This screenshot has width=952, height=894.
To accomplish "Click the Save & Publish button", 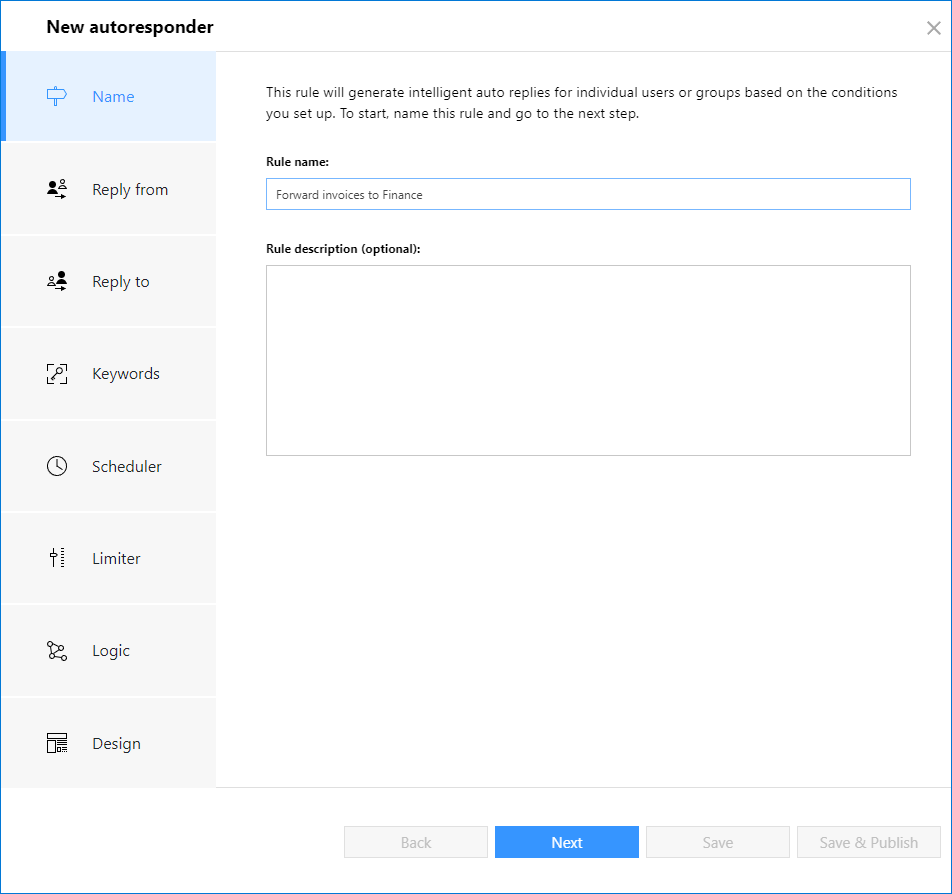I will point(869,842).
